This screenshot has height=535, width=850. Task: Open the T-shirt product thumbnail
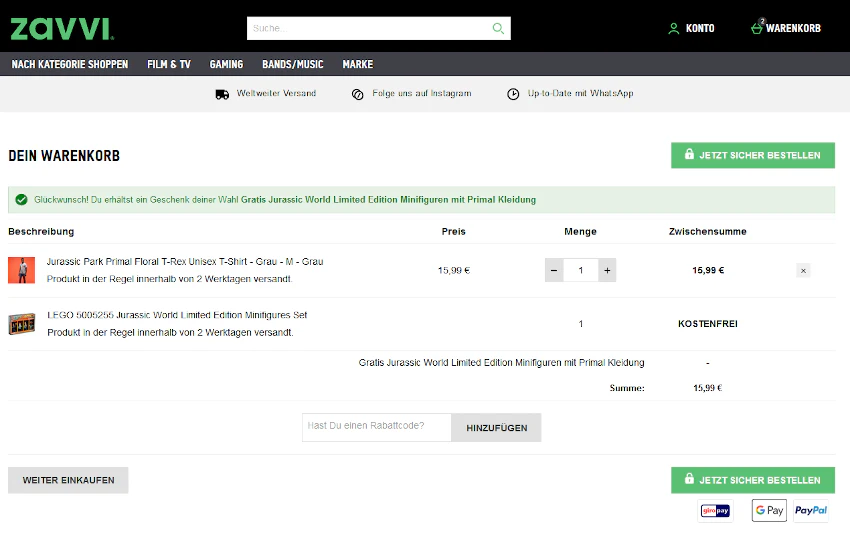[x=22, y=270]
